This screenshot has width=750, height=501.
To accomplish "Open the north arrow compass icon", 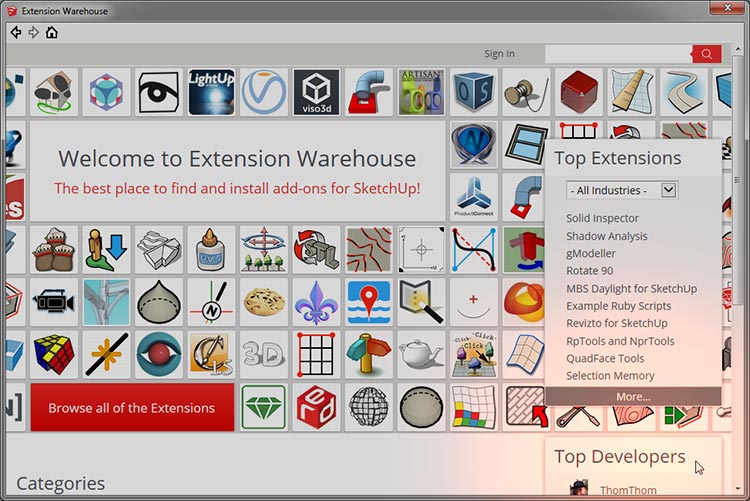I will pos(211,302).
